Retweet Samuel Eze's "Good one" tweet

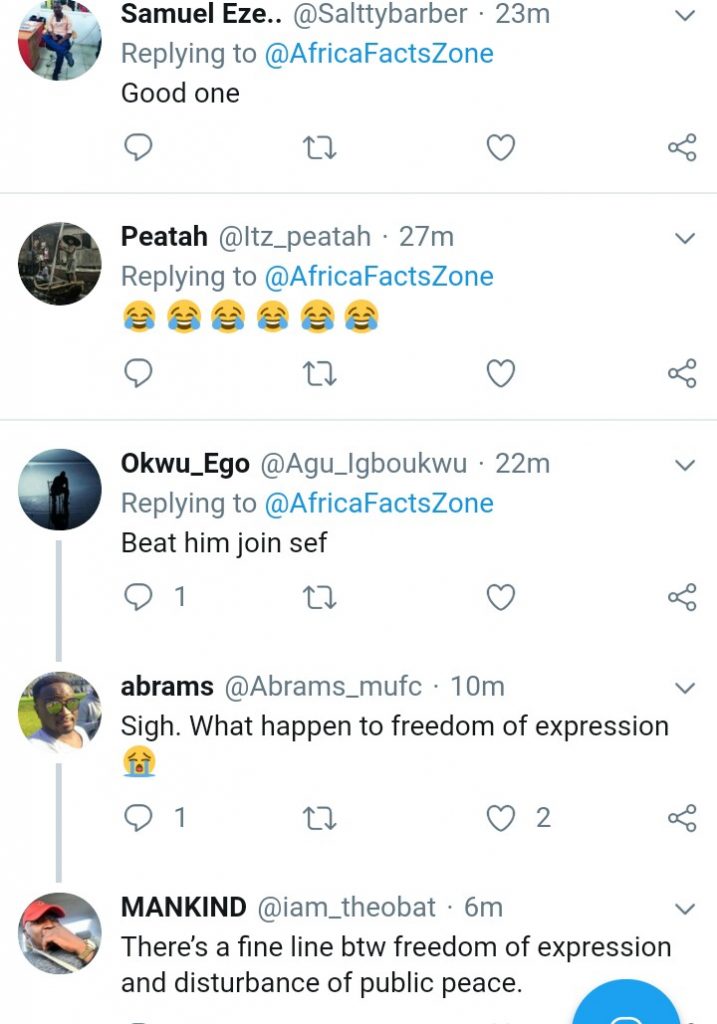tap(319, 149)
